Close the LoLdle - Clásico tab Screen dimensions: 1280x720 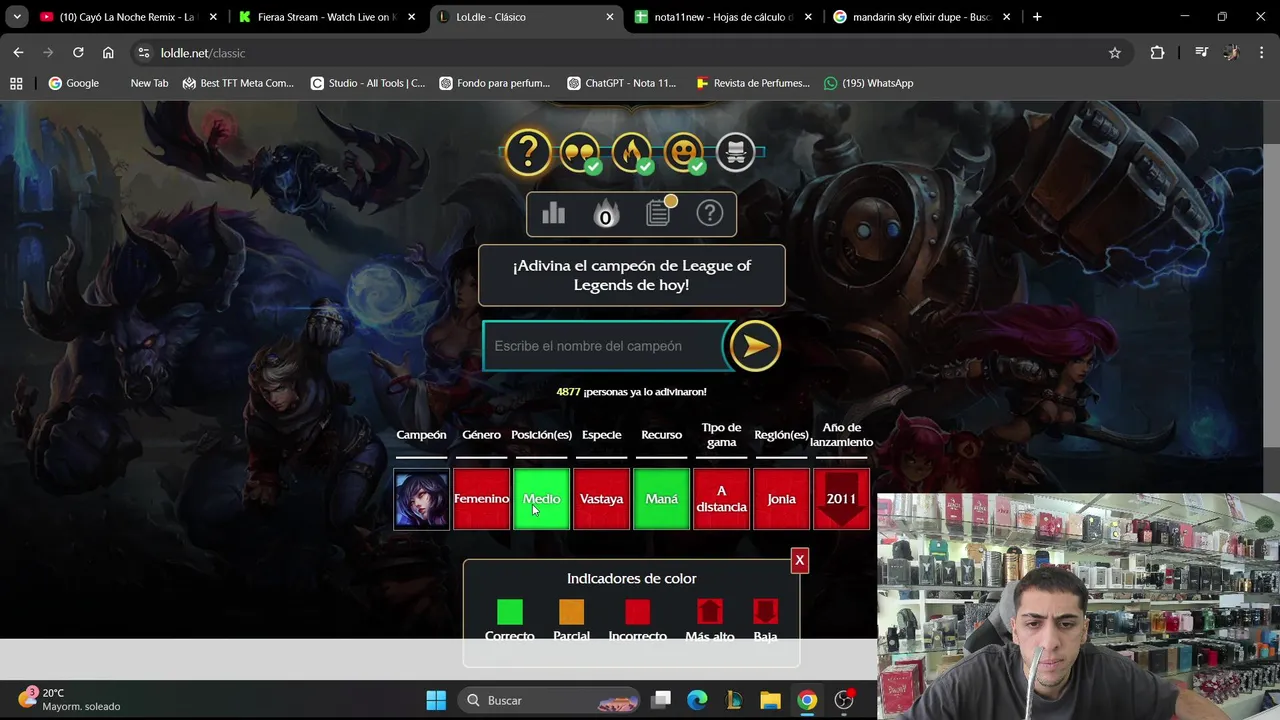coord(610,17)
